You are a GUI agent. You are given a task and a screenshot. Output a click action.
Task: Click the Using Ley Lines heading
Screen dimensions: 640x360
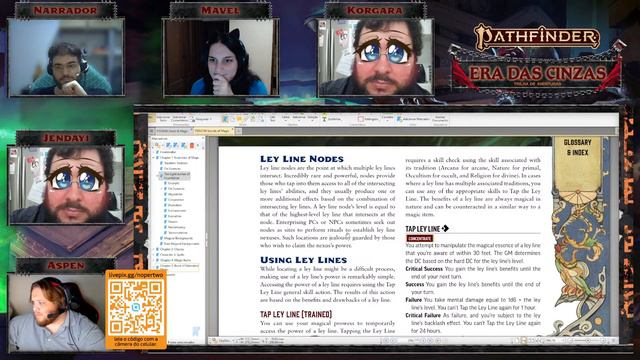tap(303, 260)
